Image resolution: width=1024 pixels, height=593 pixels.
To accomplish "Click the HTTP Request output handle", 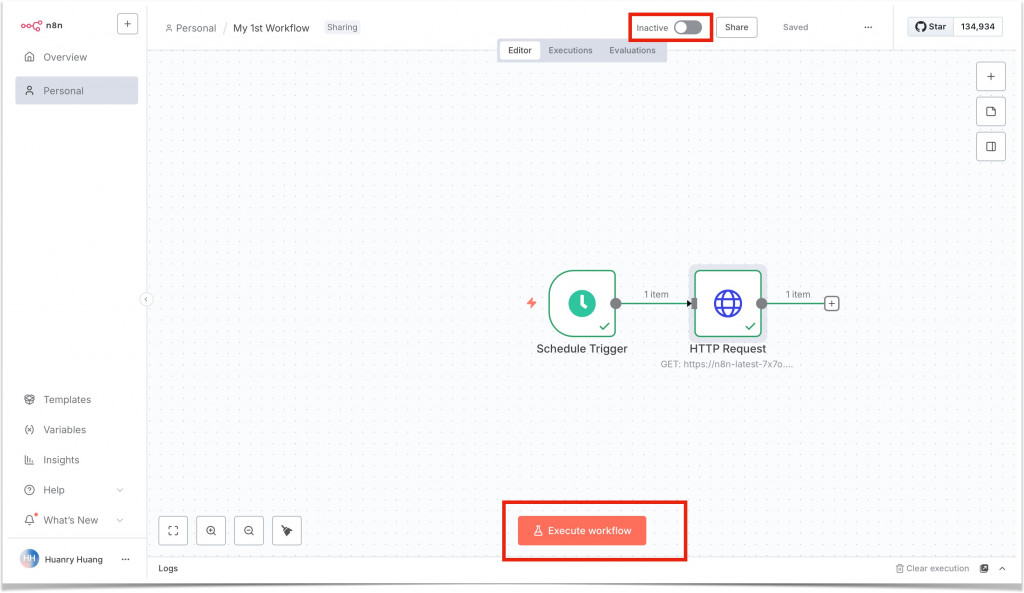I will [x=761, y=303].
